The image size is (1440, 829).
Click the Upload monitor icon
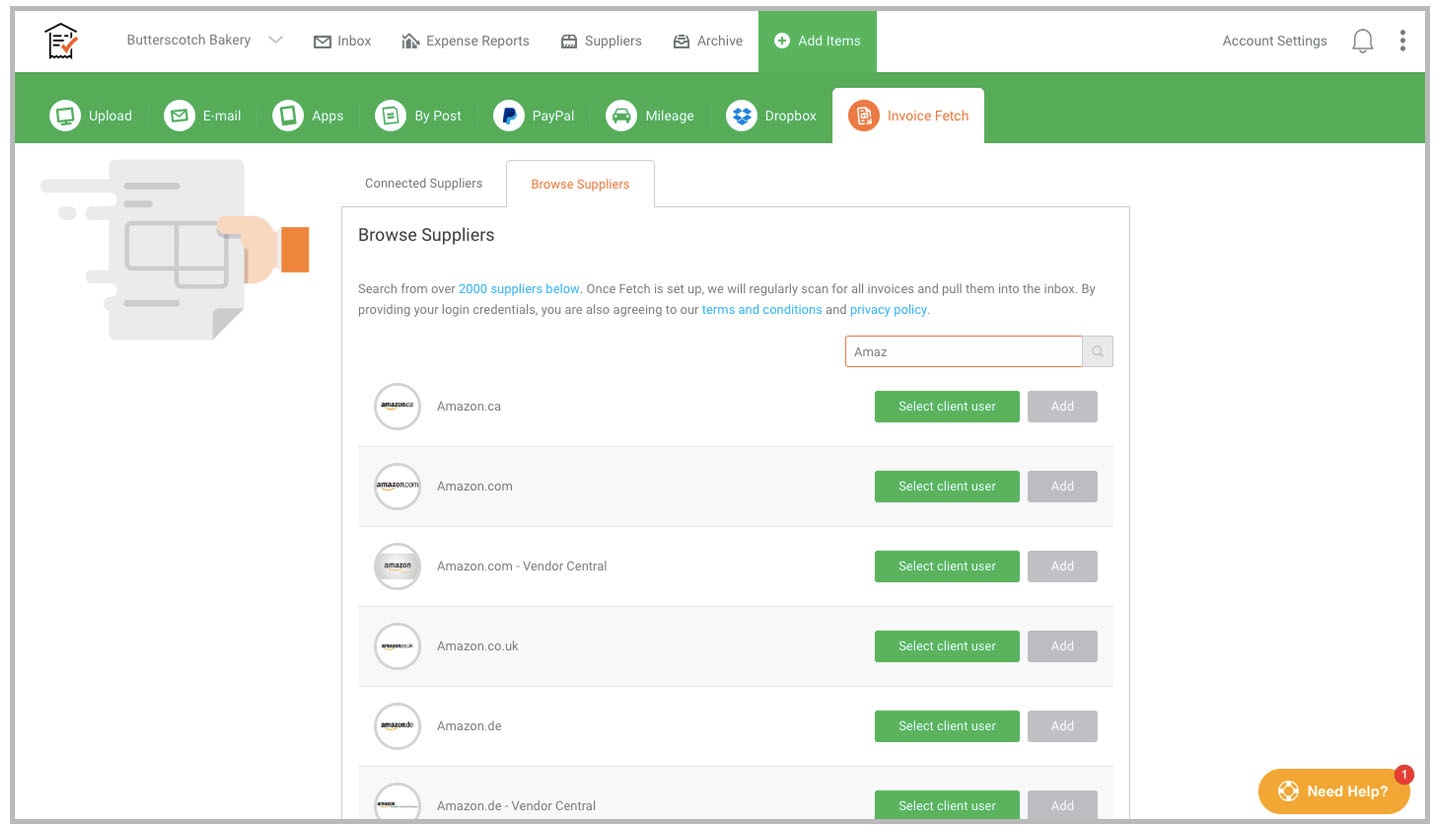coord(65,116)
